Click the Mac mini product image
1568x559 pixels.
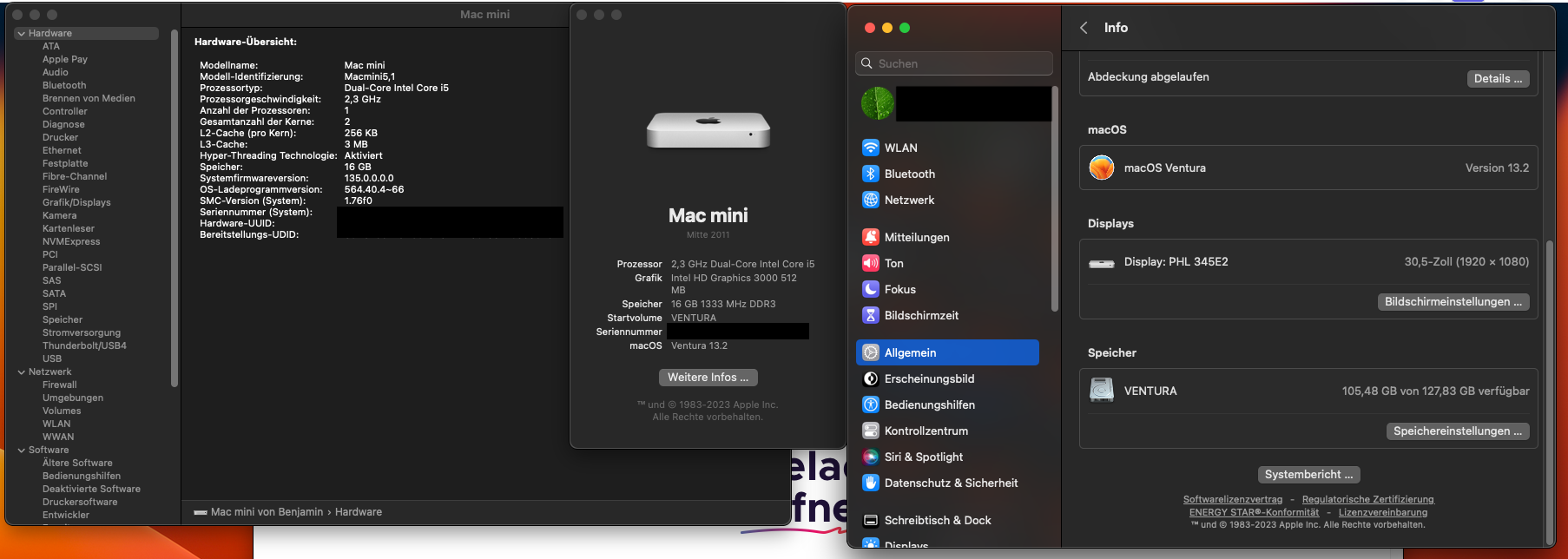[708, 130]
